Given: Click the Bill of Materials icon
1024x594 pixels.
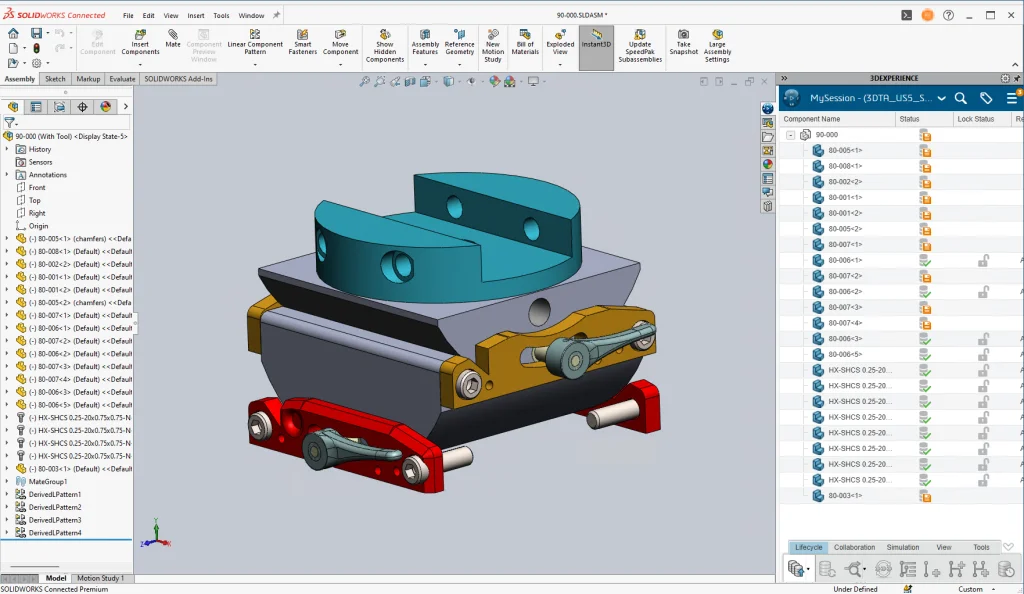Looking at the screenshot, I should point(525,42).
